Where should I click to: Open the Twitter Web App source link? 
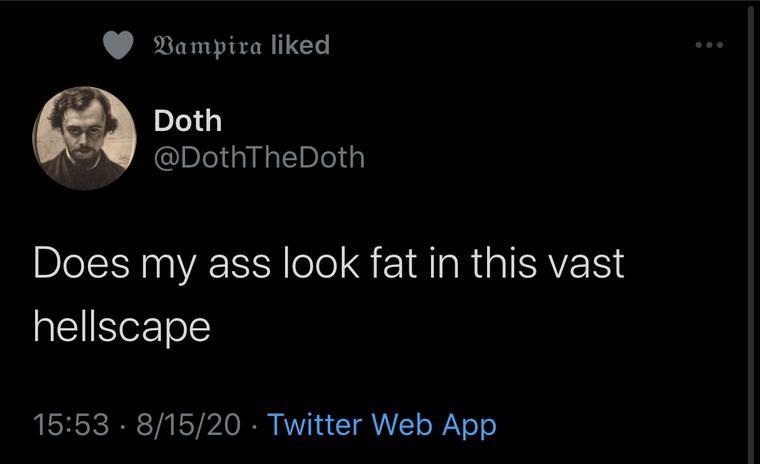382,425
